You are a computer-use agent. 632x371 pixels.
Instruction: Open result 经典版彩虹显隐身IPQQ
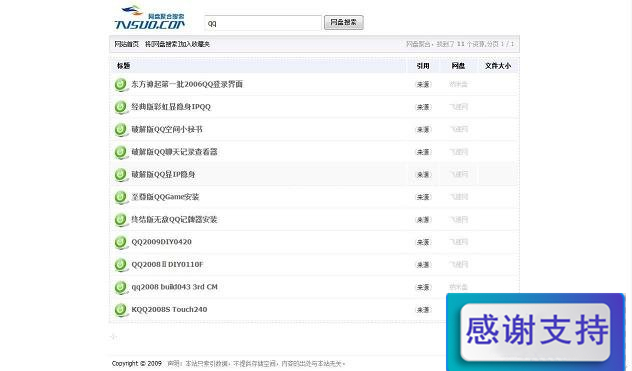[171, 107]
